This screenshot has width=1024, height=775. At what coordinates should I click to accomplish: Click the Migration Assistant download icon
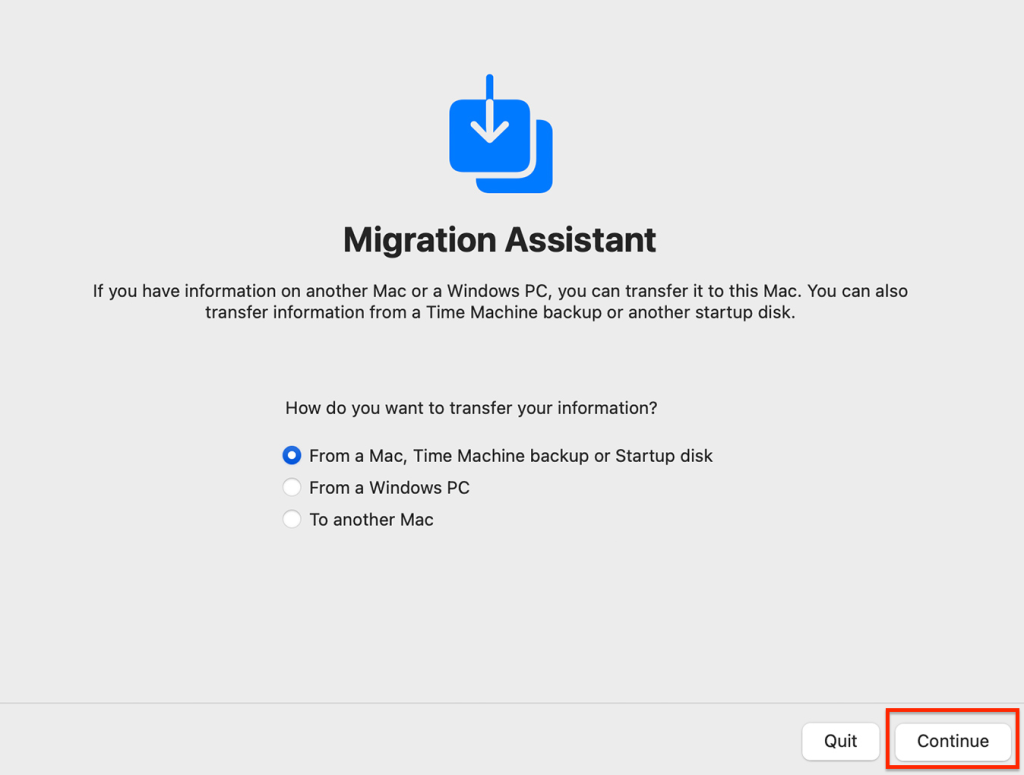point(501,134)
